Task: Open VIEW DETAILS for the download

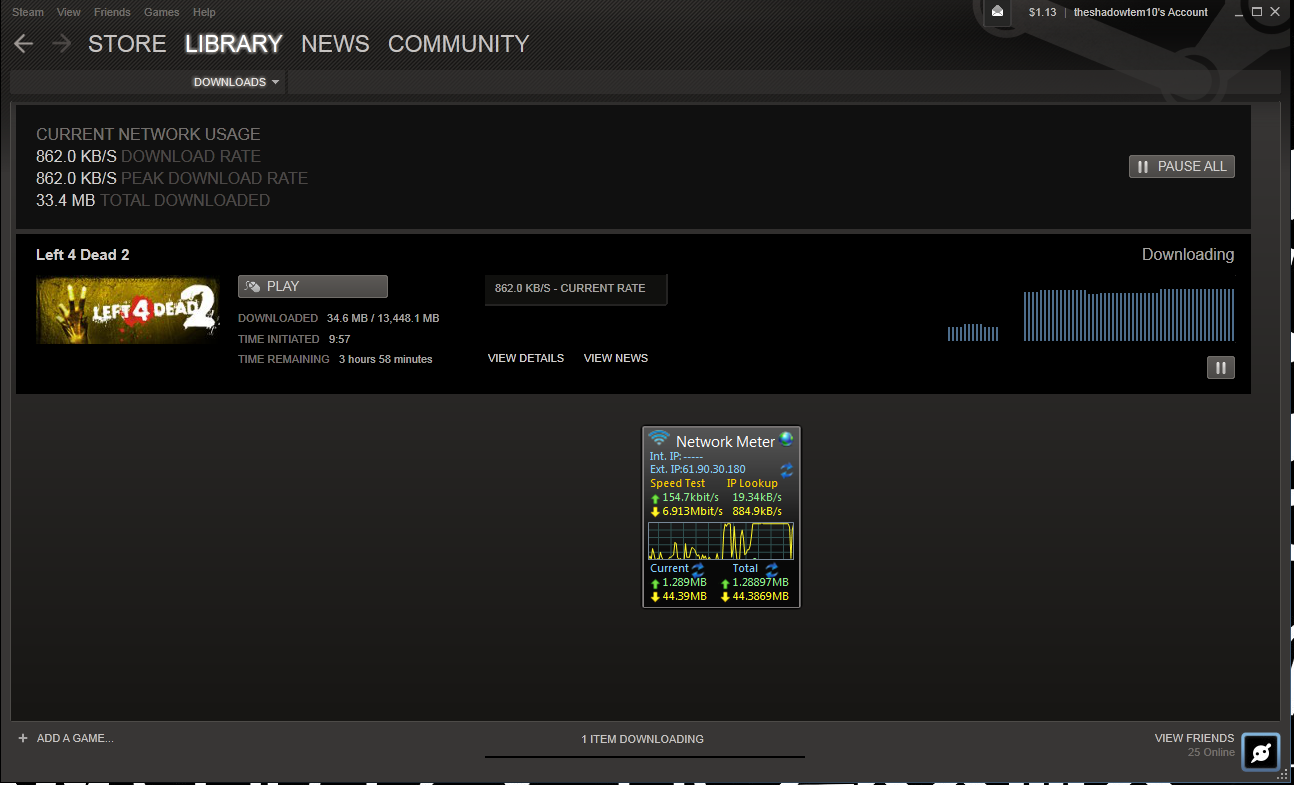Action: click(526, 358)
